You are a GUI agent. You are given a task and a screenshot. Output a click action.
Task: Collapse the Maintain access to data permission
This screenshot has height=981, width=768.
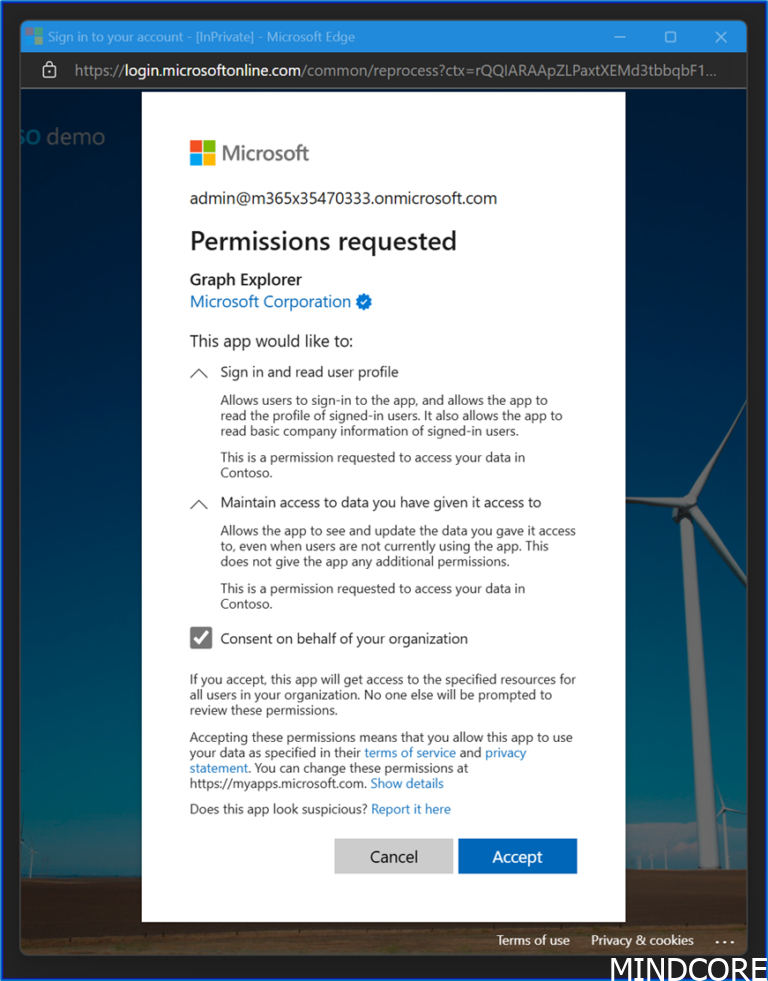(198, 503)
